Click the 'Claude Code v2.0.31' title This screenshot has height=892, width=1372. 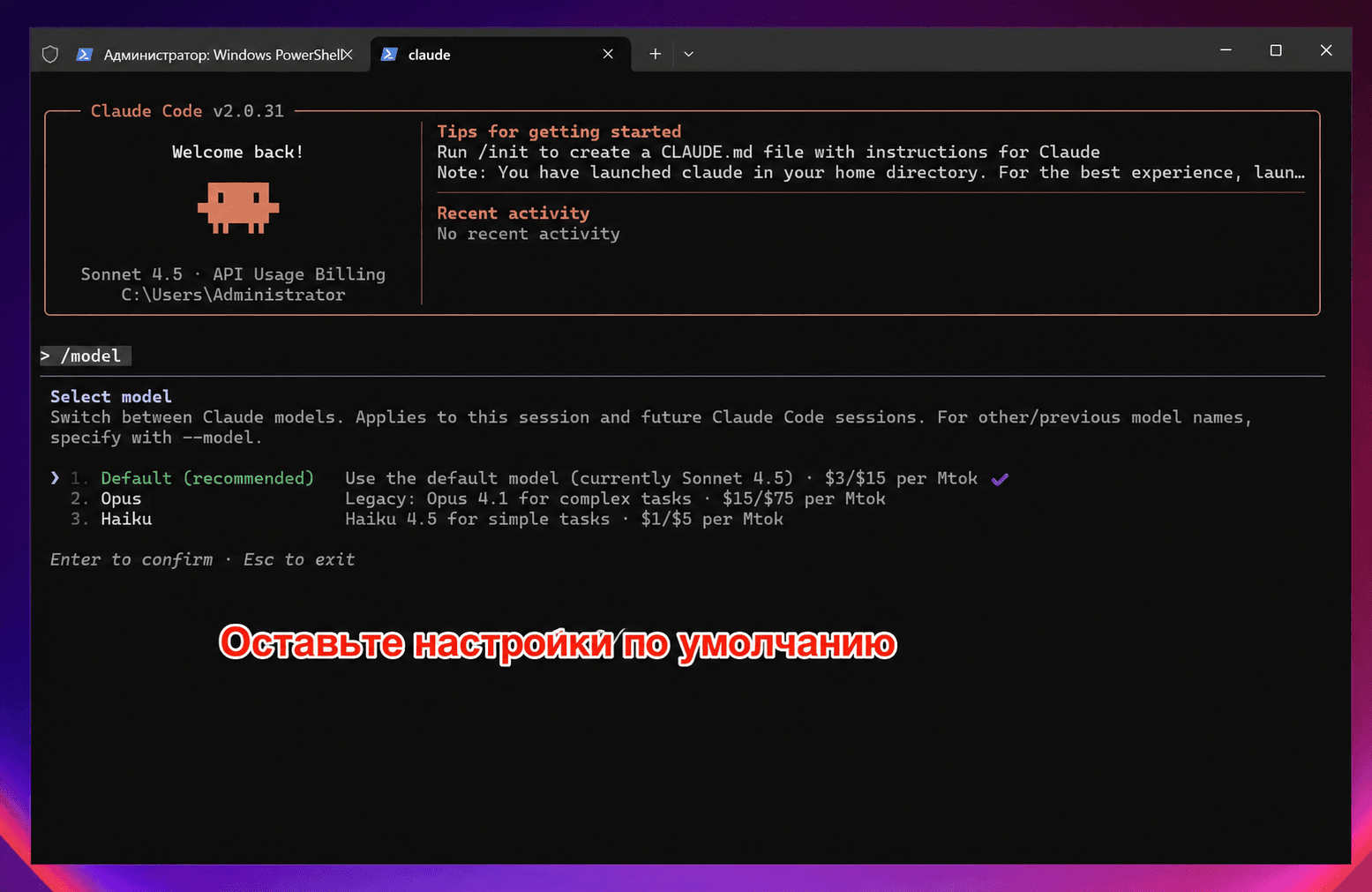(187, 111)
